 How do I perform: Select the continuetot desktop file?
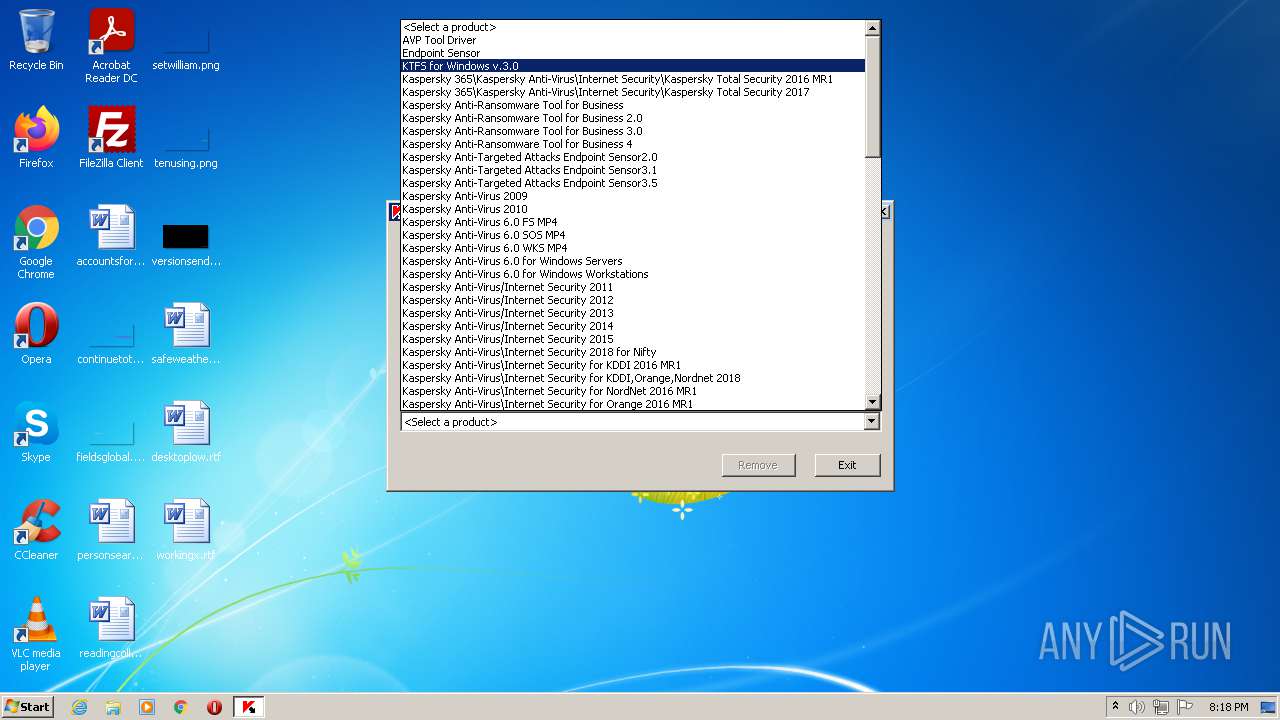pos(111,340)
